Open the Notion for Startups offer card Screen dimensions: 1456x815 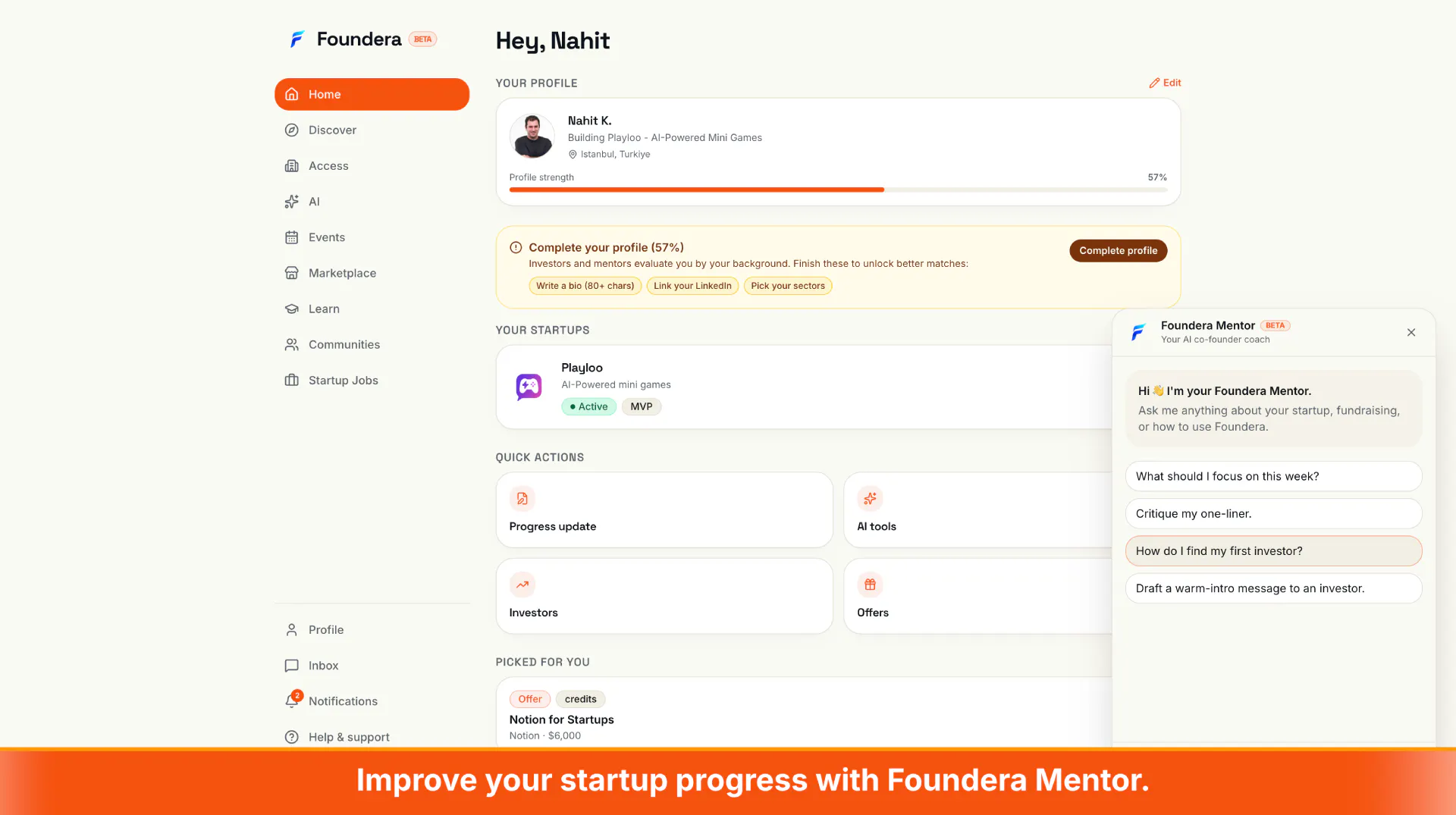tap(804, 713)
